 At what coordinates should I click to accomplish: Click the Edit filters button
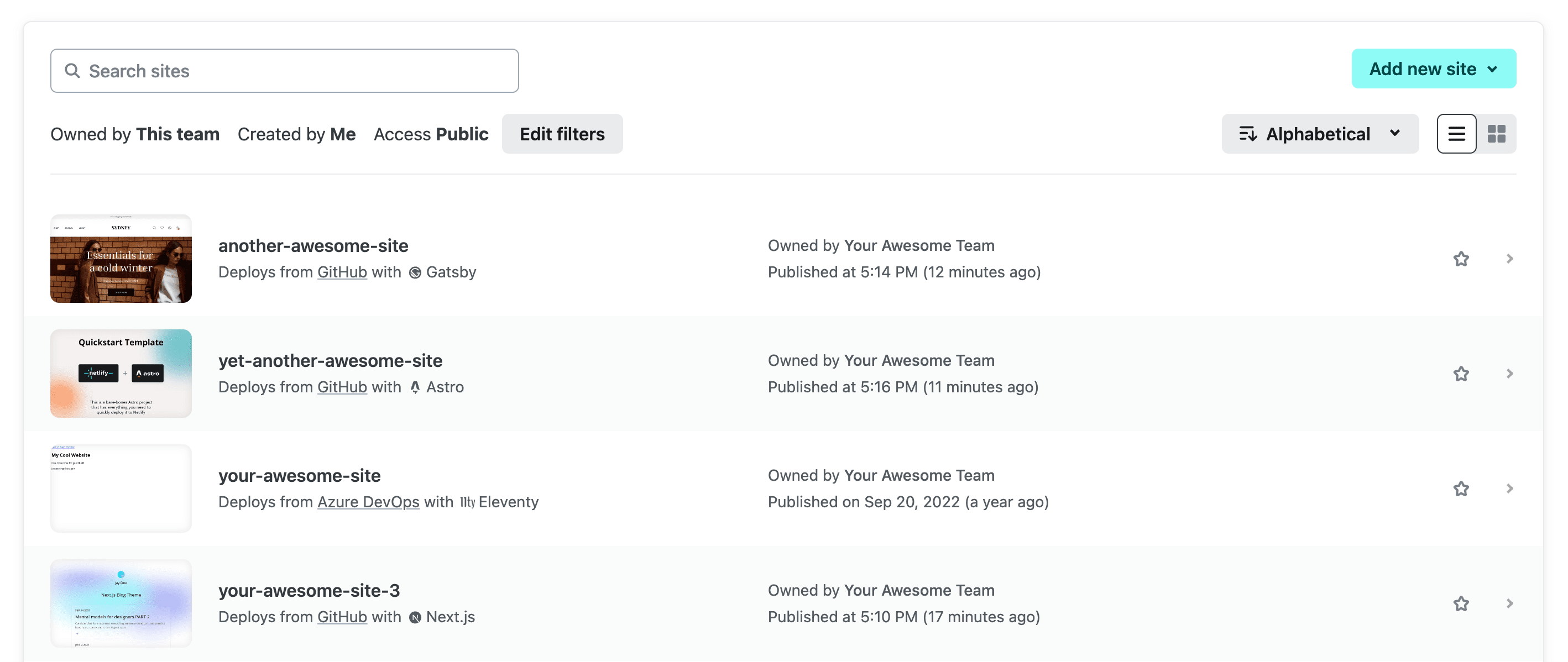[x=562, y=133]
